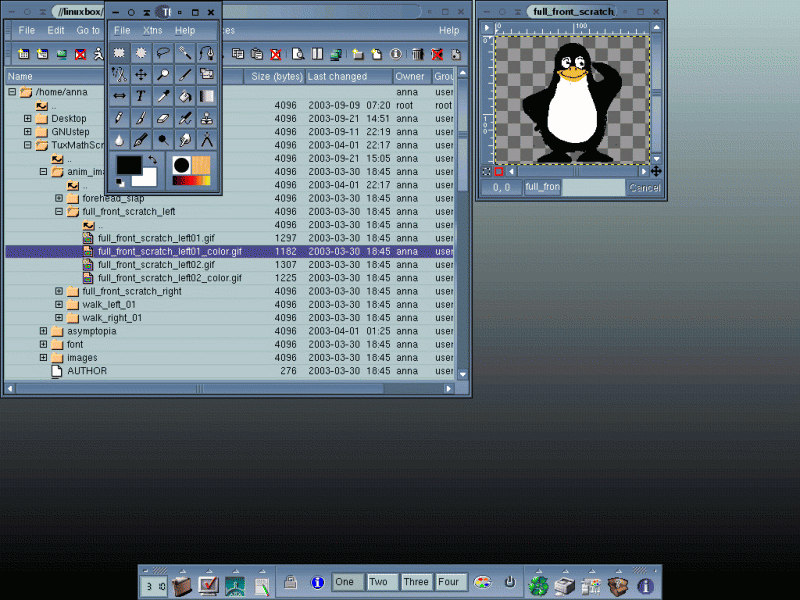The height and width of the screenshot is (600, 800).
Task: Open the printer icon on the panel
Action: [565, 585]
